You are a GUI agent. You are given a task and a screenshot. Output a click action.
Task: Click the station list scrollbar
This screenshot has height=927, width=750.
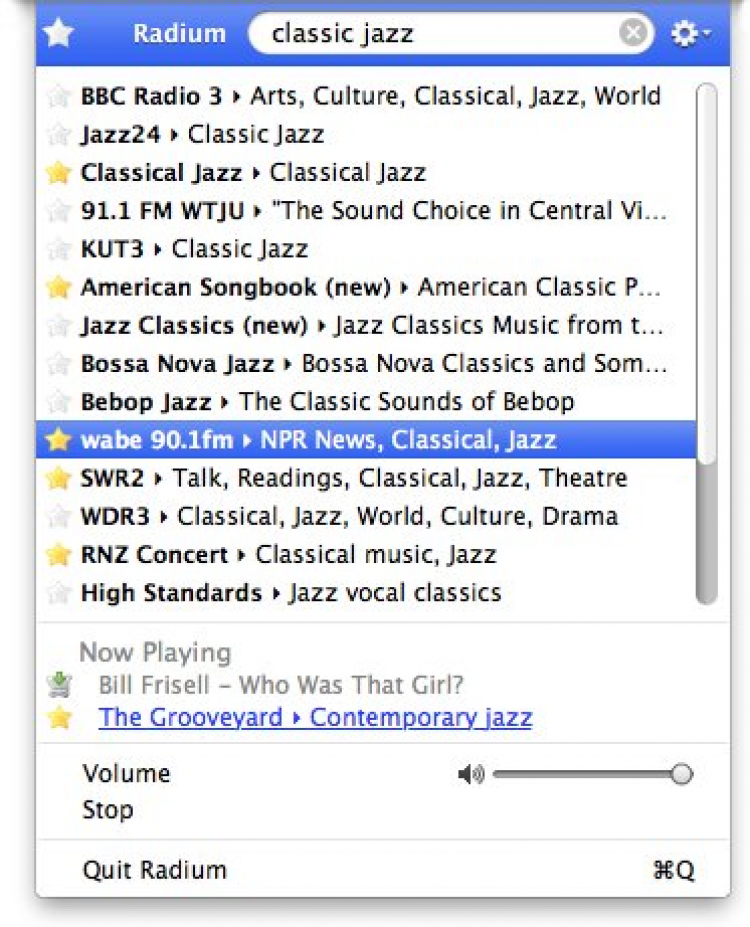click(x=706, y=300)
